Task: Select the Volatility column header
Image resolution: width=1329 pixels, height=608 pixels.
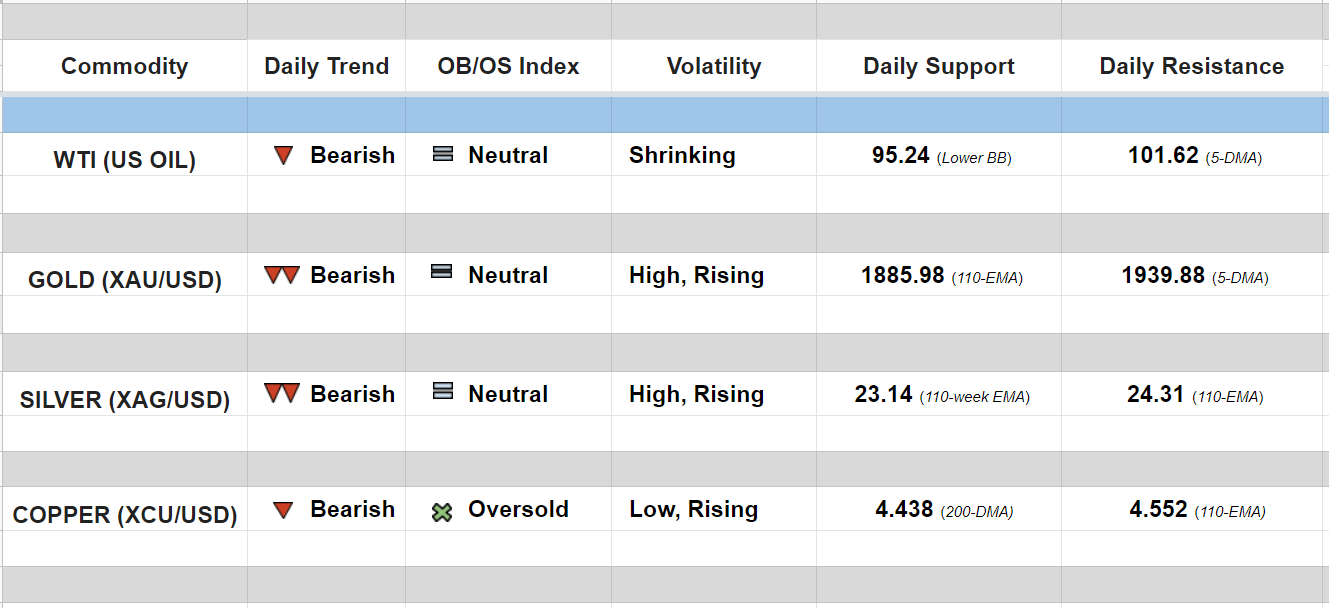Action: (x=714, y=66)
